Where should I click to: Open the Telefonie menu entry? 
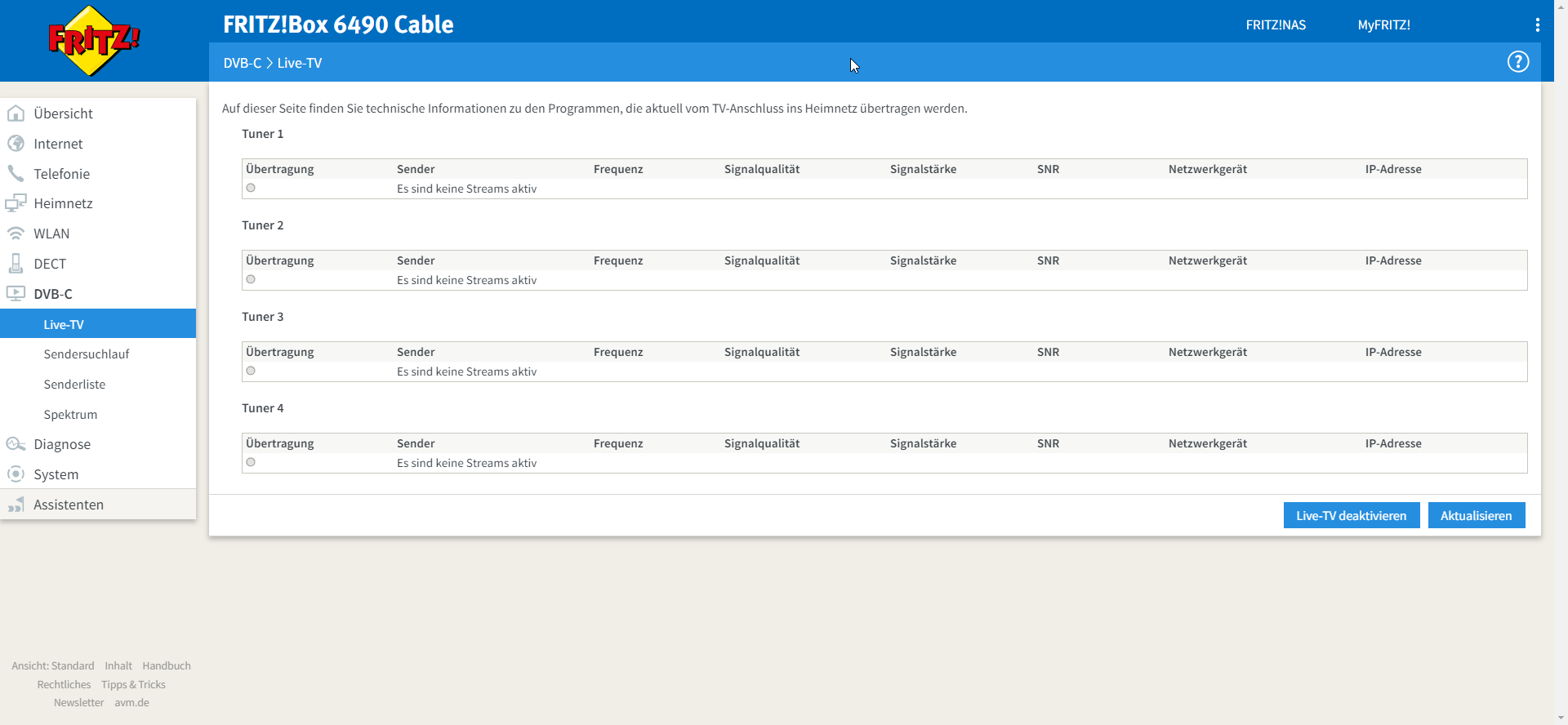pyautogui.click(x=98, y=173)
